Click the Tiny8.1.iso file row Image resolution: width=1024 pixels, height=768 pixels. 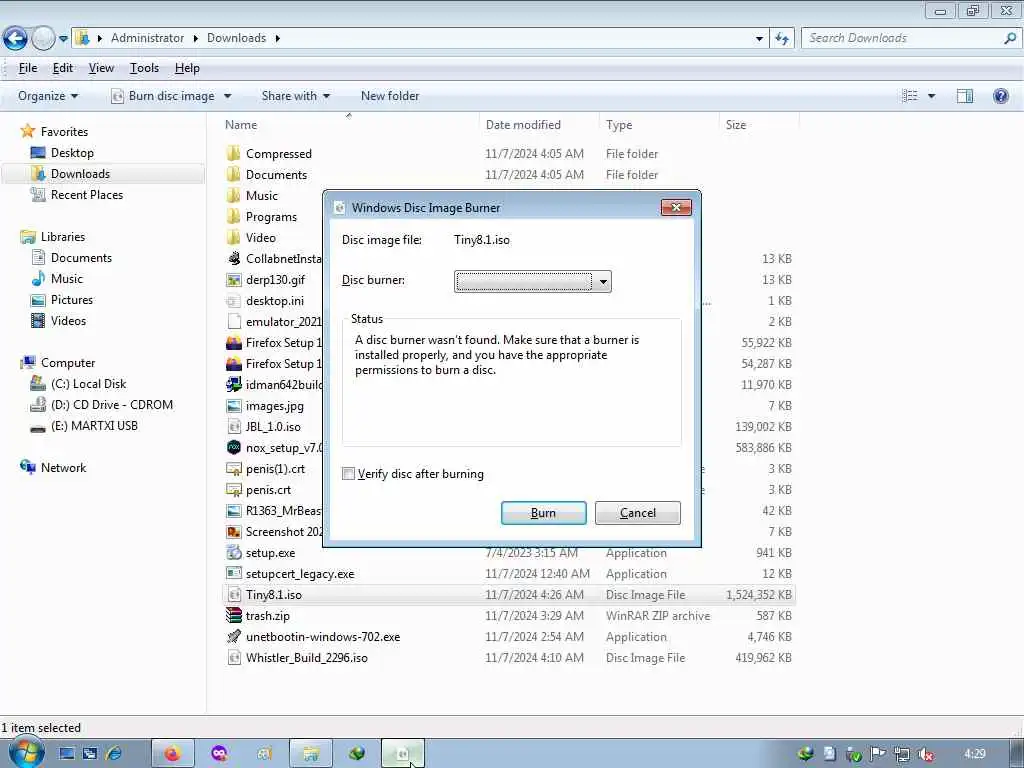tap(509, 595)
